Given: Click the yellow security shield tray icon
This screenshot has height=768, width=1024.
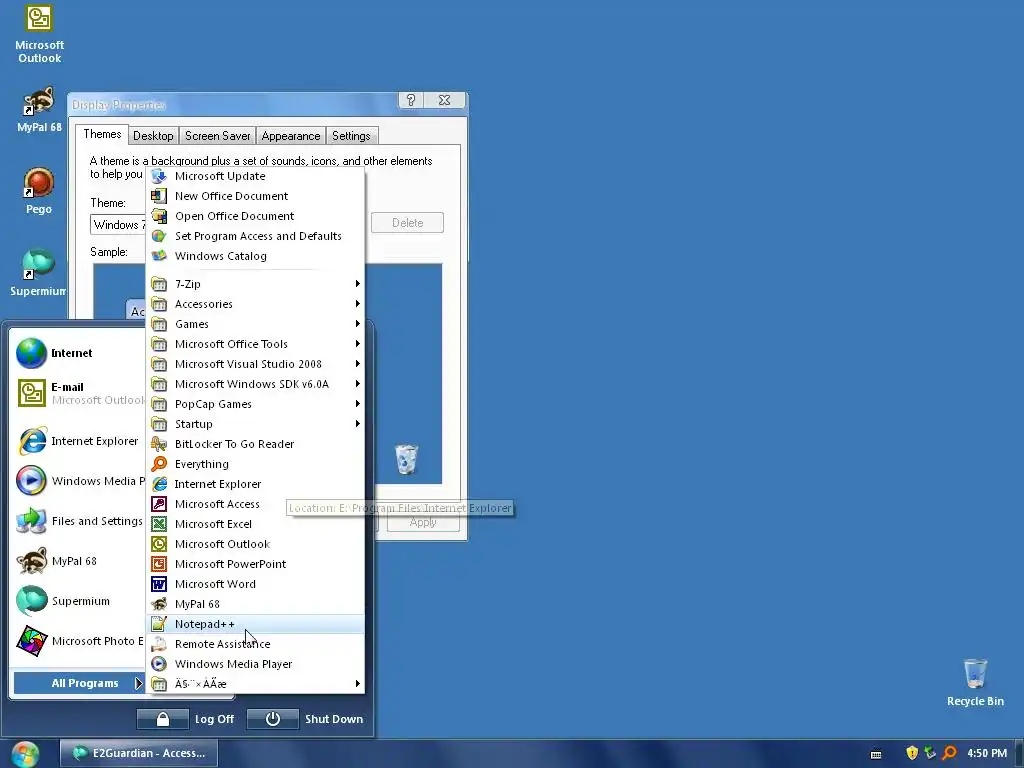Looking at the screenshot, I should pos(912,753).
